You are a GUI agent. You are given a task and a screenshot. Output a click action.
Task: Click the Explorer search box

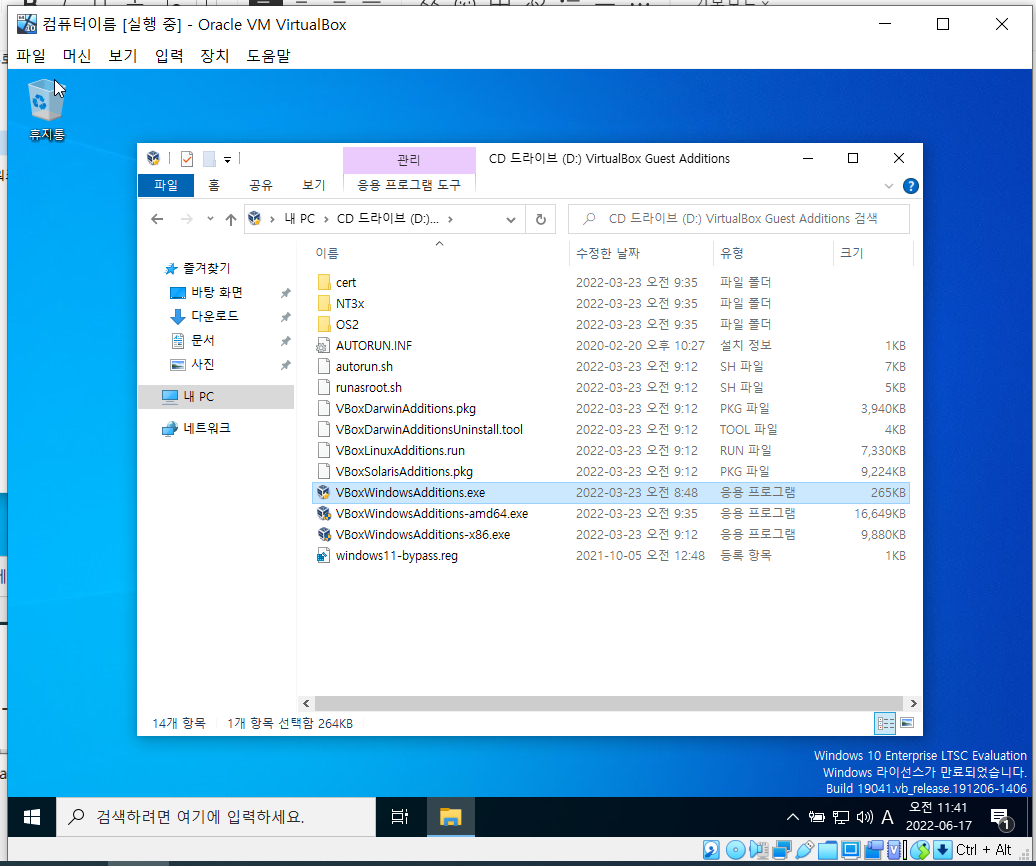click(x=739, y=219)
